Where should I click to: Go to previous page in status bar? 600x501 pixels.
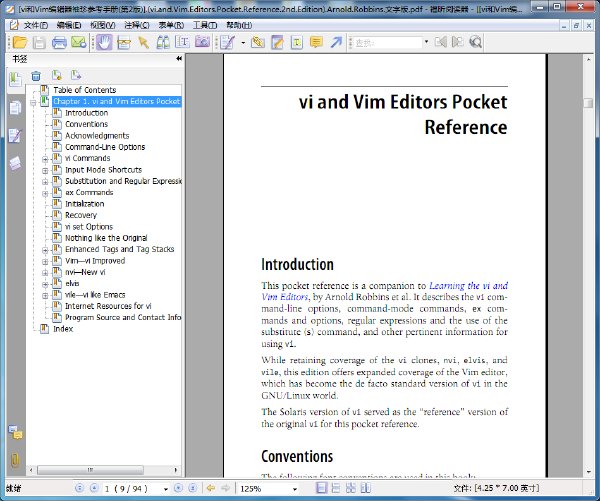coord(94,488)
